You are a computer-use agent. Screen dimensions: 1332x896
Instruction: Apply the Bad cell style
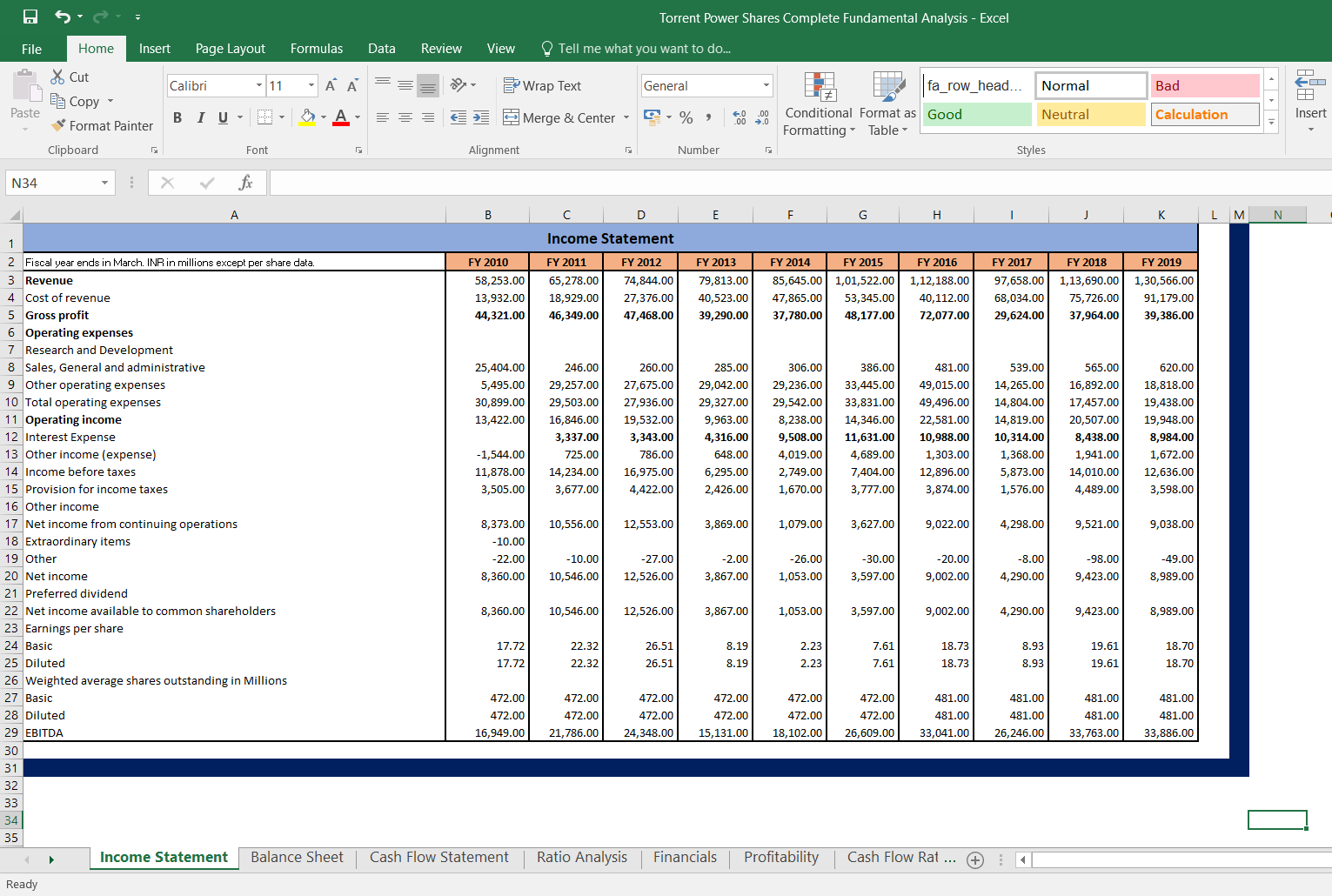(1205, 85)
